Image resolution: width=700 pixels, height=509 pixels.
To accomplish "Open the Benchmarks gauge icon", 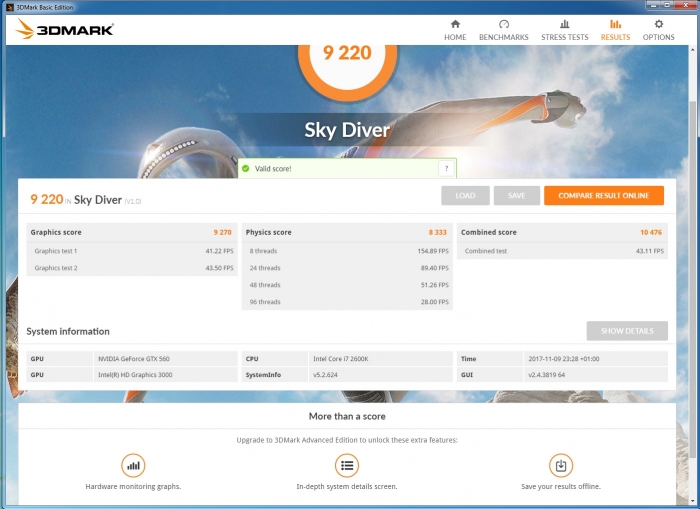I will (504, 24).
